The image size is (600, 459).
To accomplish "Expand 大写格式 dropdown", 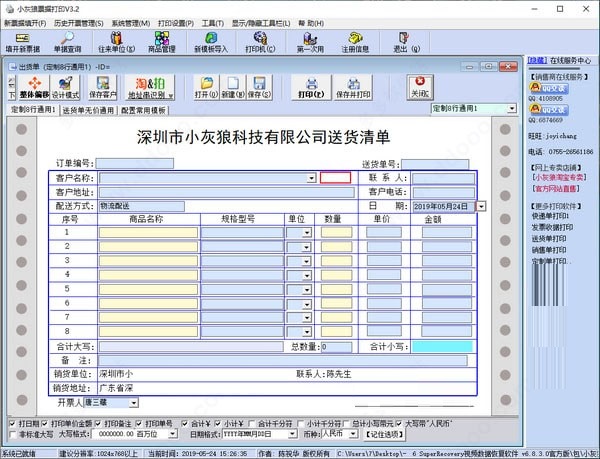I will (x=173, y=434).
